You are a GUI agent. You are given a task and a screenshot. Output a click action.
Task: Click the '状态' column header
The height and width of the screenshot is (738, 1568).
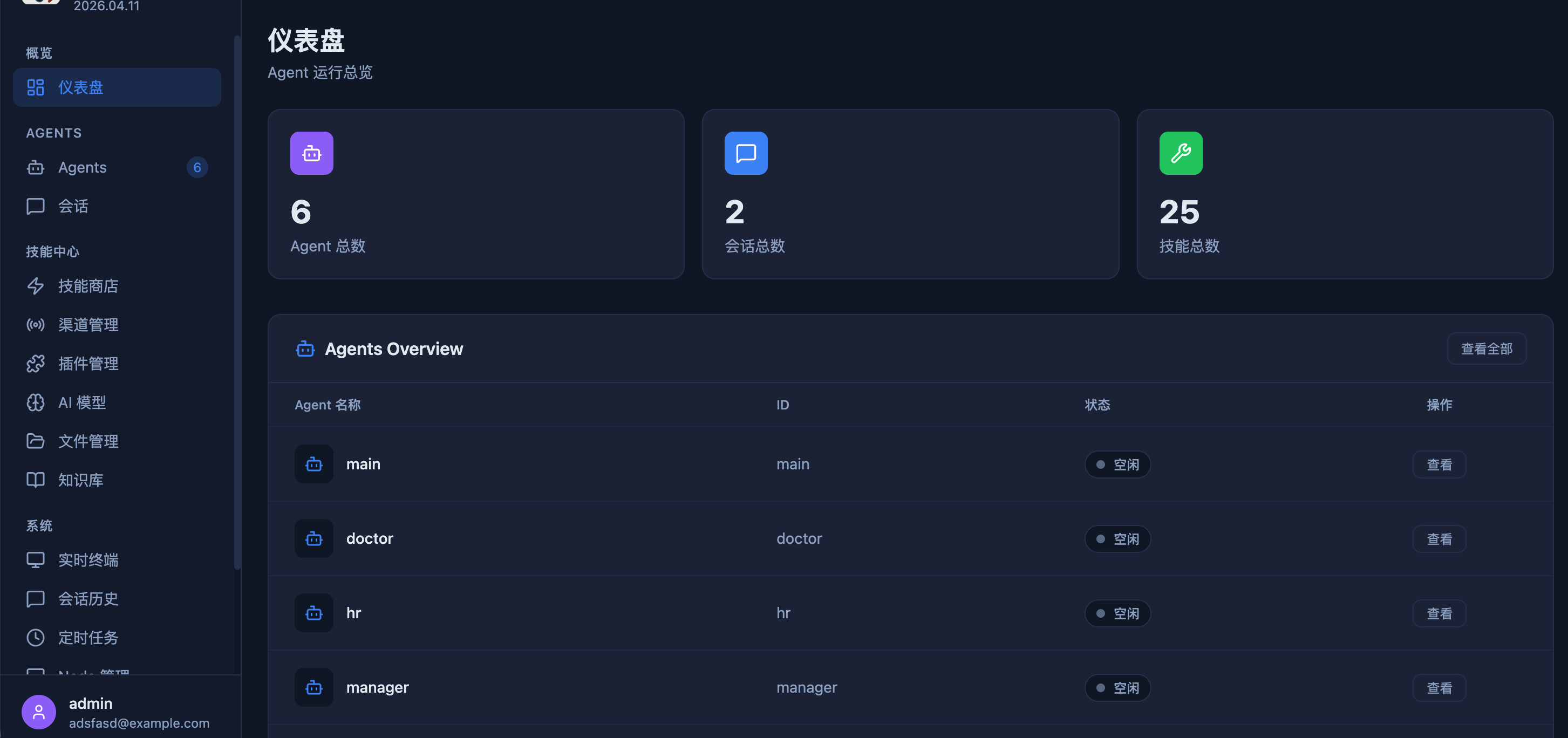[1097, 405]
